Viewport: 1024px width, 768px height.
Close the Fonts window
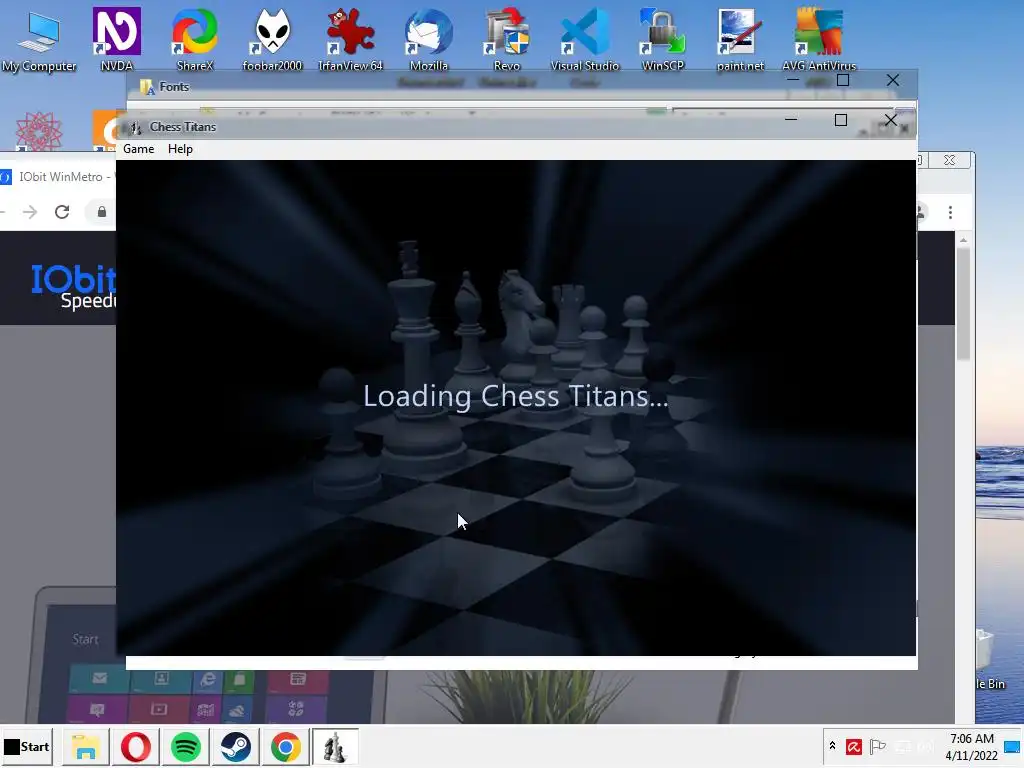tap(893, 80)
